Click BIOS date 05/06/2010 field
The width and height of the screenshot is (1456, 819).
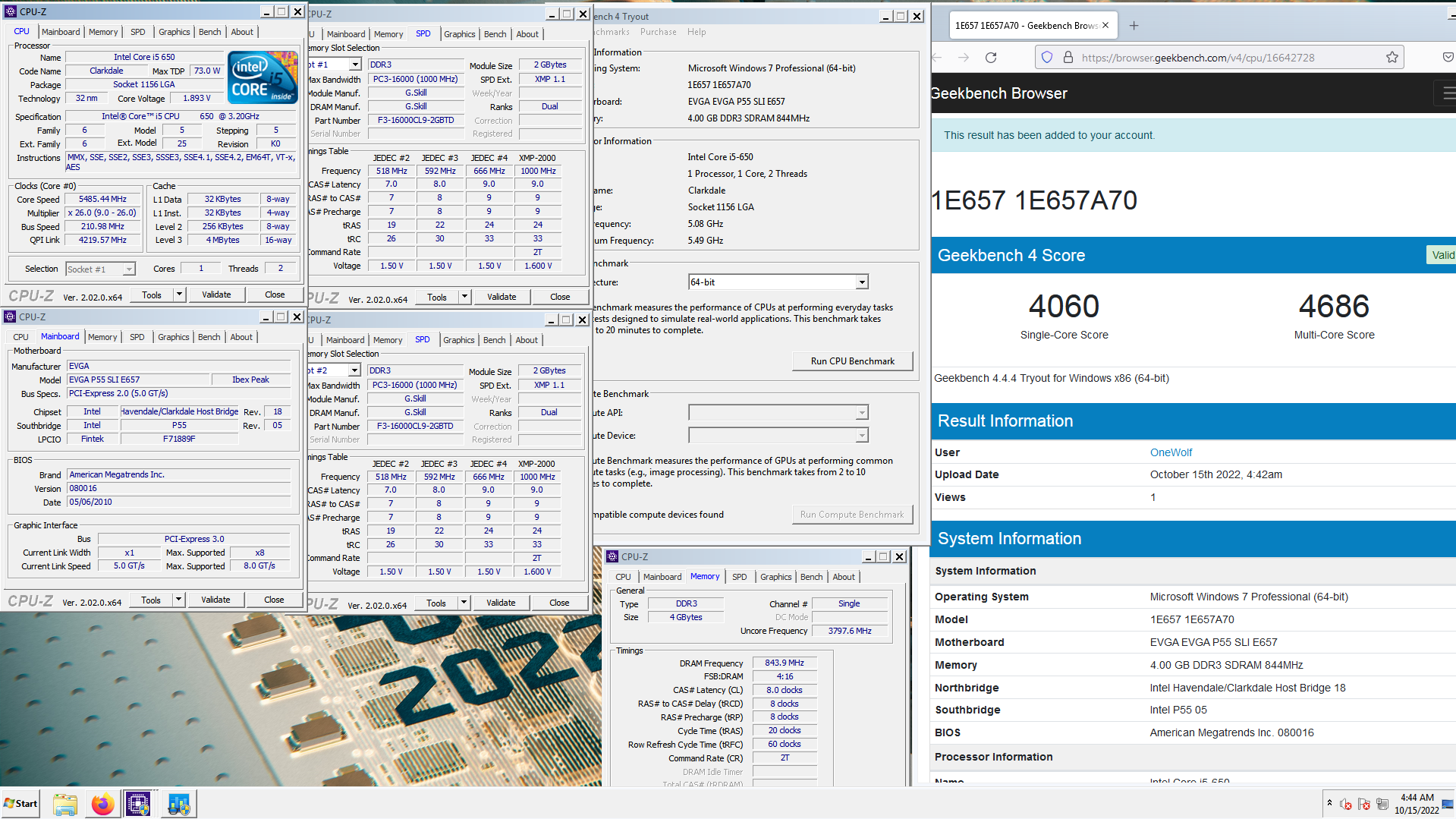click(x=178, y=502)
